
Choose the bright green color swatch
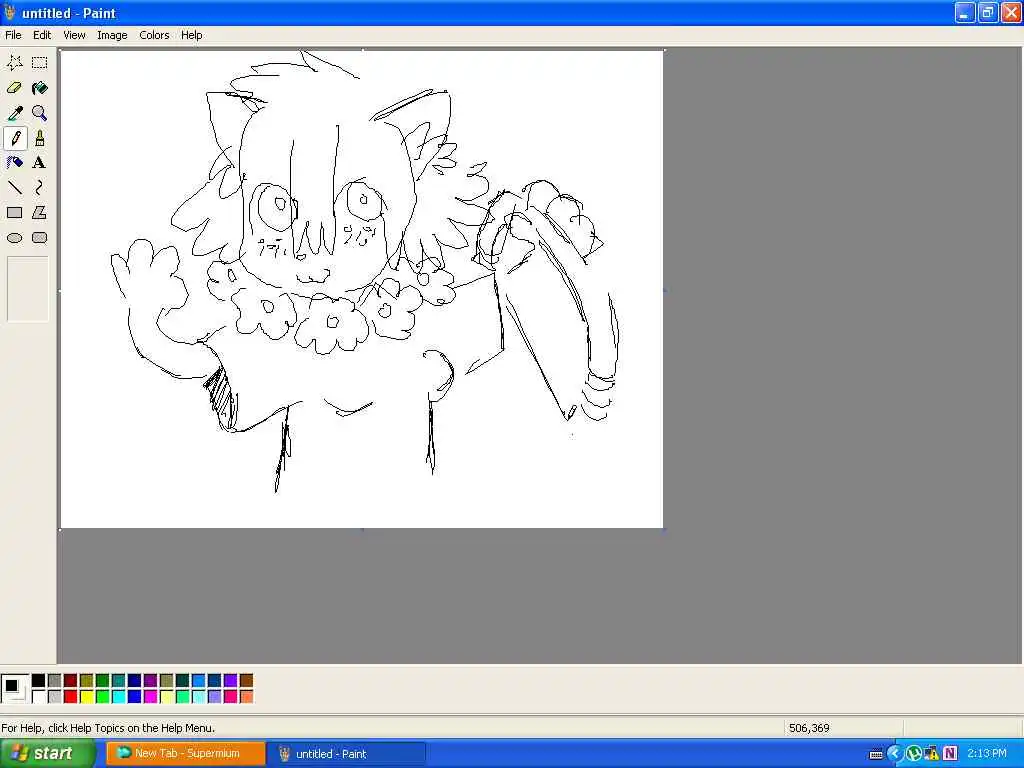(x=103, y=697)
